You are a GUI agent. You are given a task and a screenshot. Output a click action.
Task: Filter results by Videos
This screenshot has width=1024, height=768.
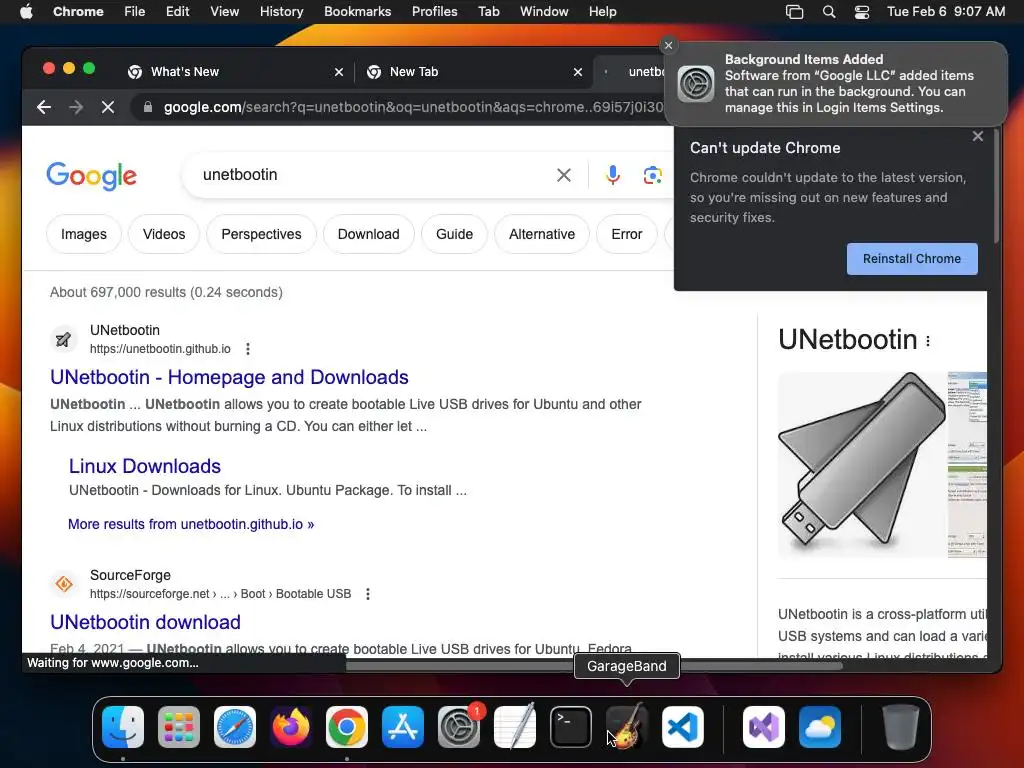164,234
